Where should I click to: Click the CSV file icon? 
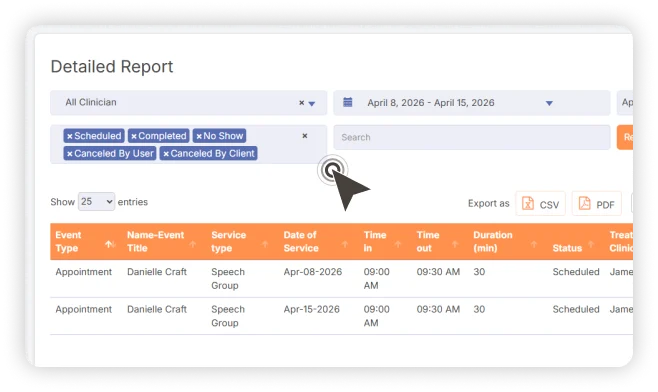coord(528,204)
